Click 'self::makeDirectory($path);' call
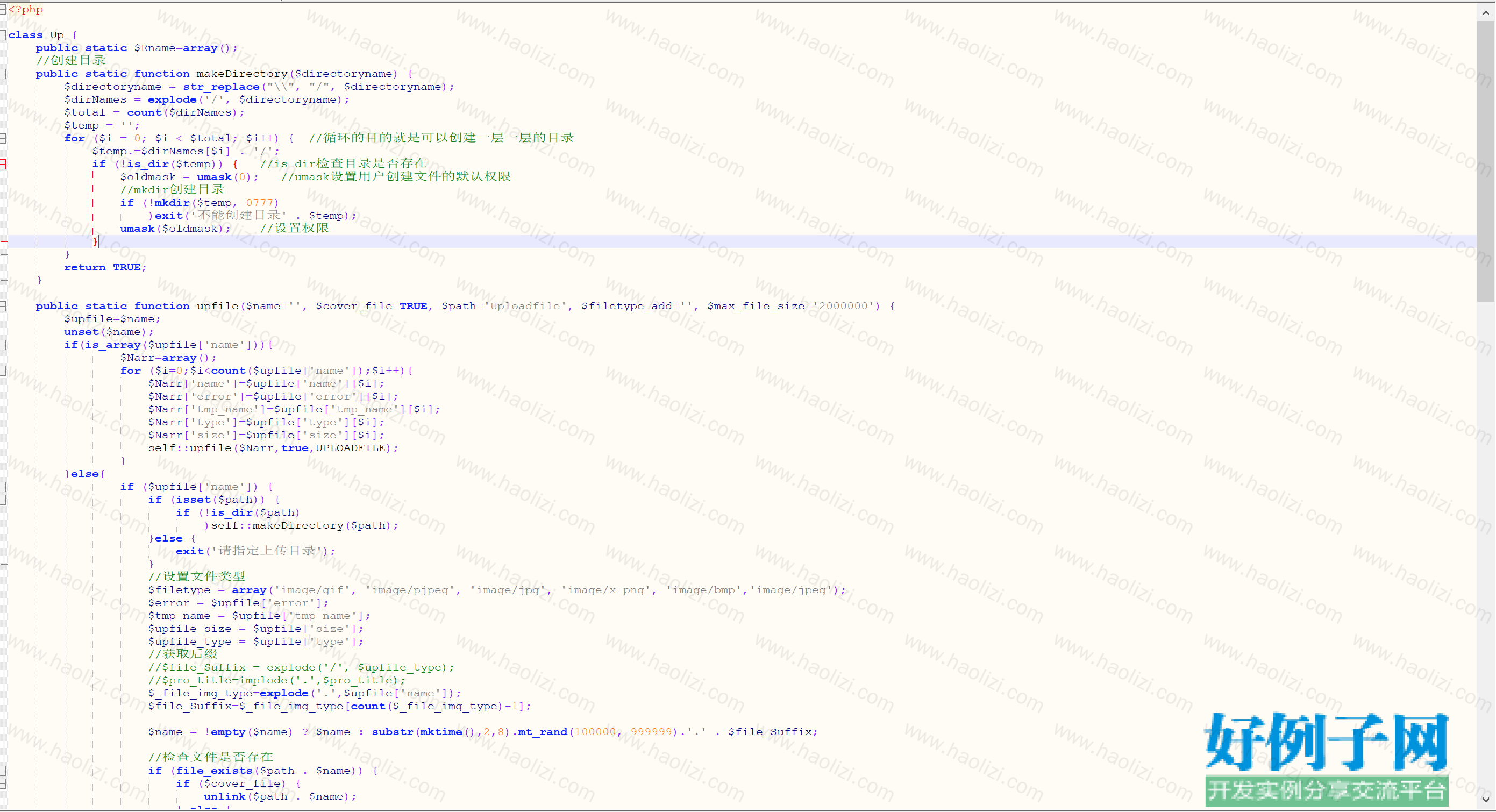Viewport: 1496px width, 812px height. click(305, 526)
